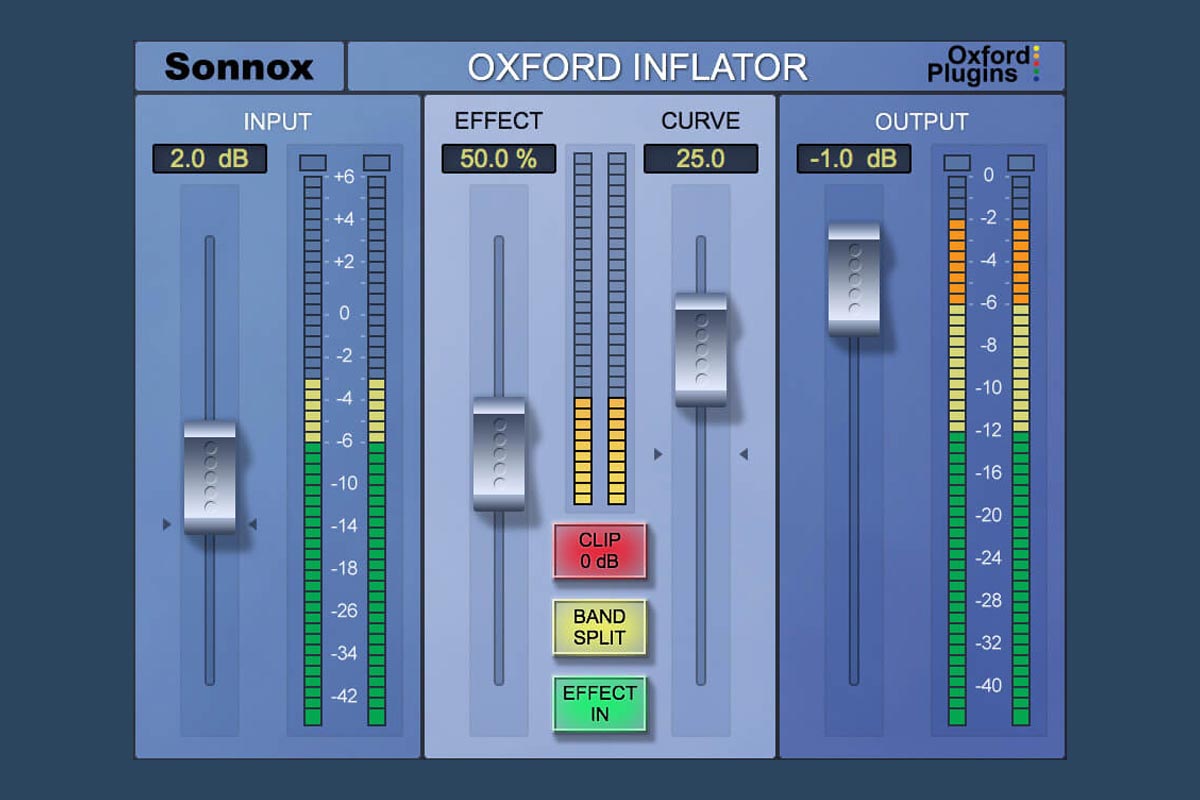Click the -1.0 dB output readout
Image resolution: width=1200 pixels, height=800 pixels.
(851, 159)
